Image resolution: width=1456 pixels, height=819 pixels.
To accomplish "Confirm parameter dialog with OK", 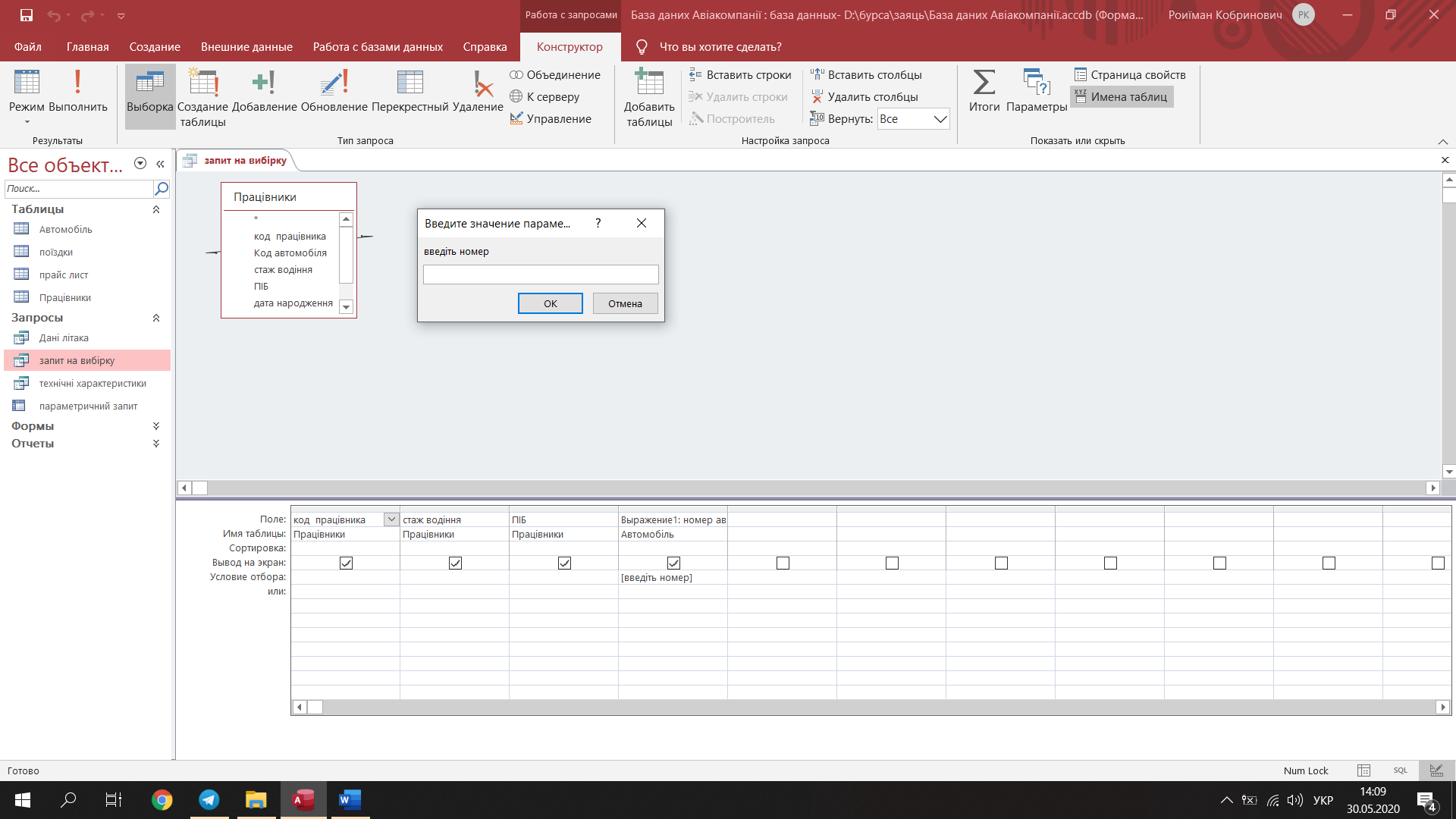I will click(551, 303).
